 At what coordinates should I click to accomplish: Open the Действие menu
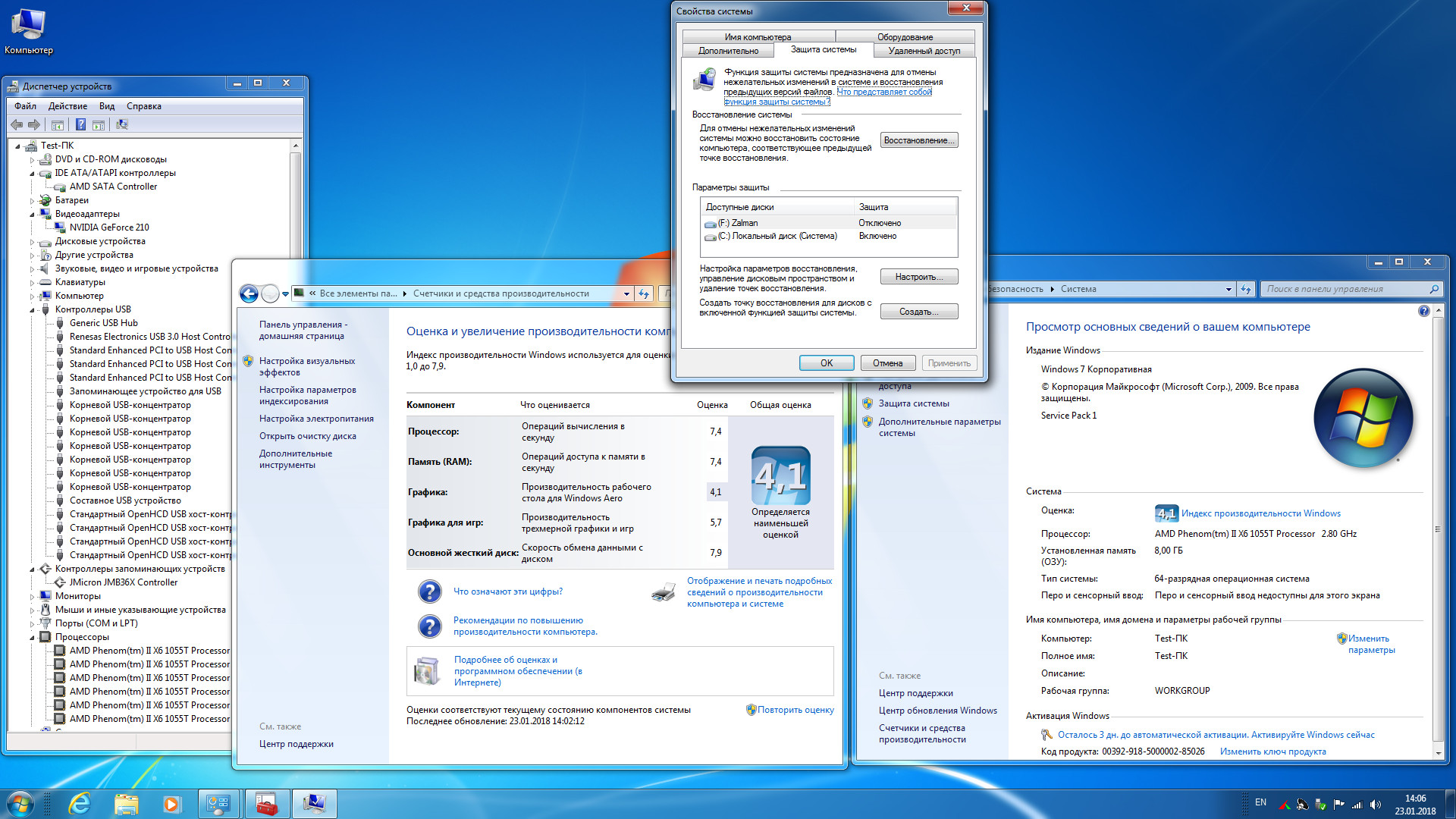click(x=67, y=106)
